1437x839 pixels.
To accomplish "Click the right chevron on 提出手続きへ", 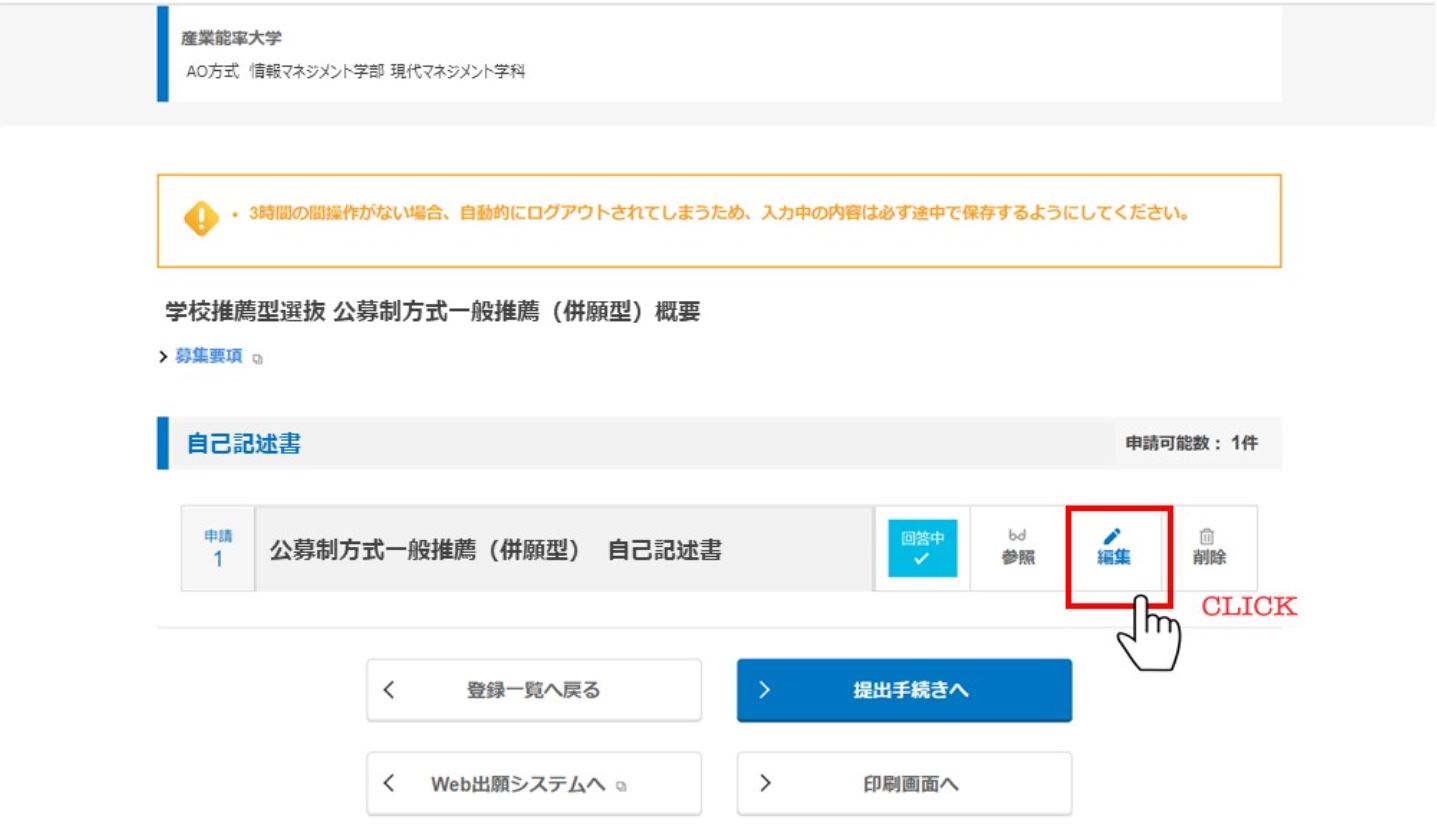I will click(x=764, y=690).
